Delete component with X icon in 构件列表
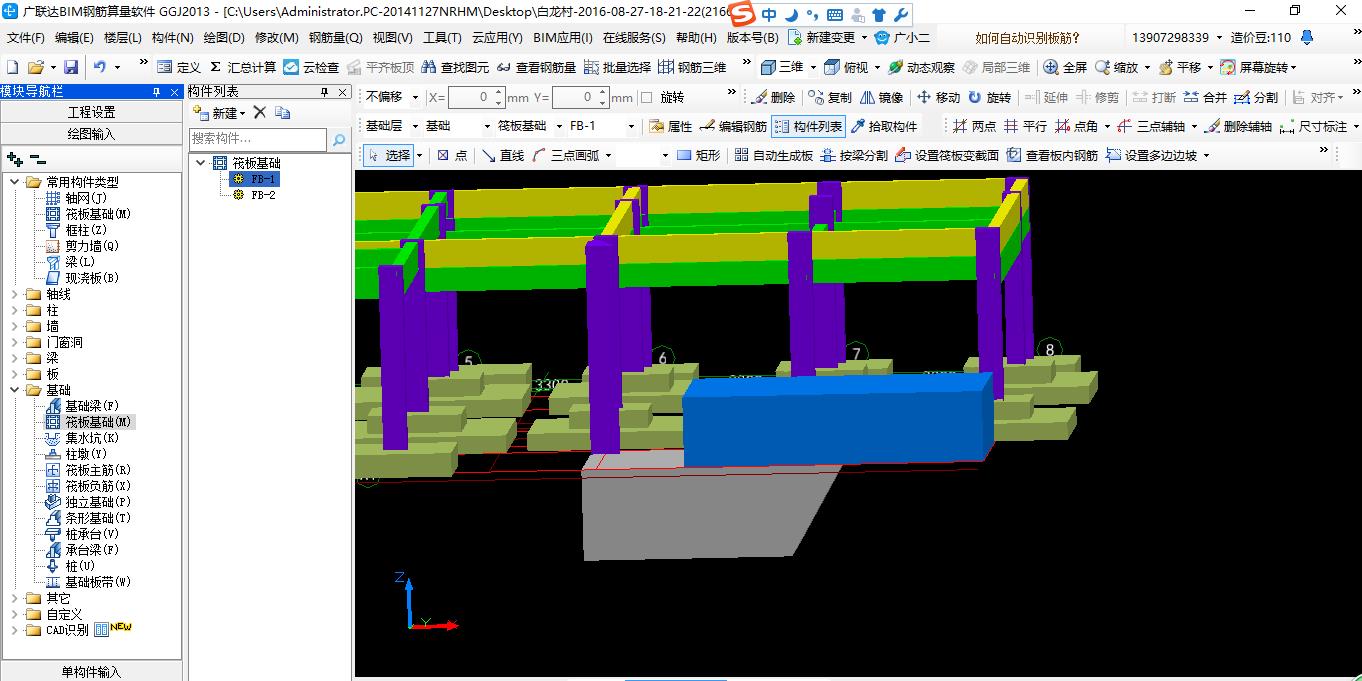Image resolution: width=1362 pixels, height=681 pixels. click(x=259, y=112)
